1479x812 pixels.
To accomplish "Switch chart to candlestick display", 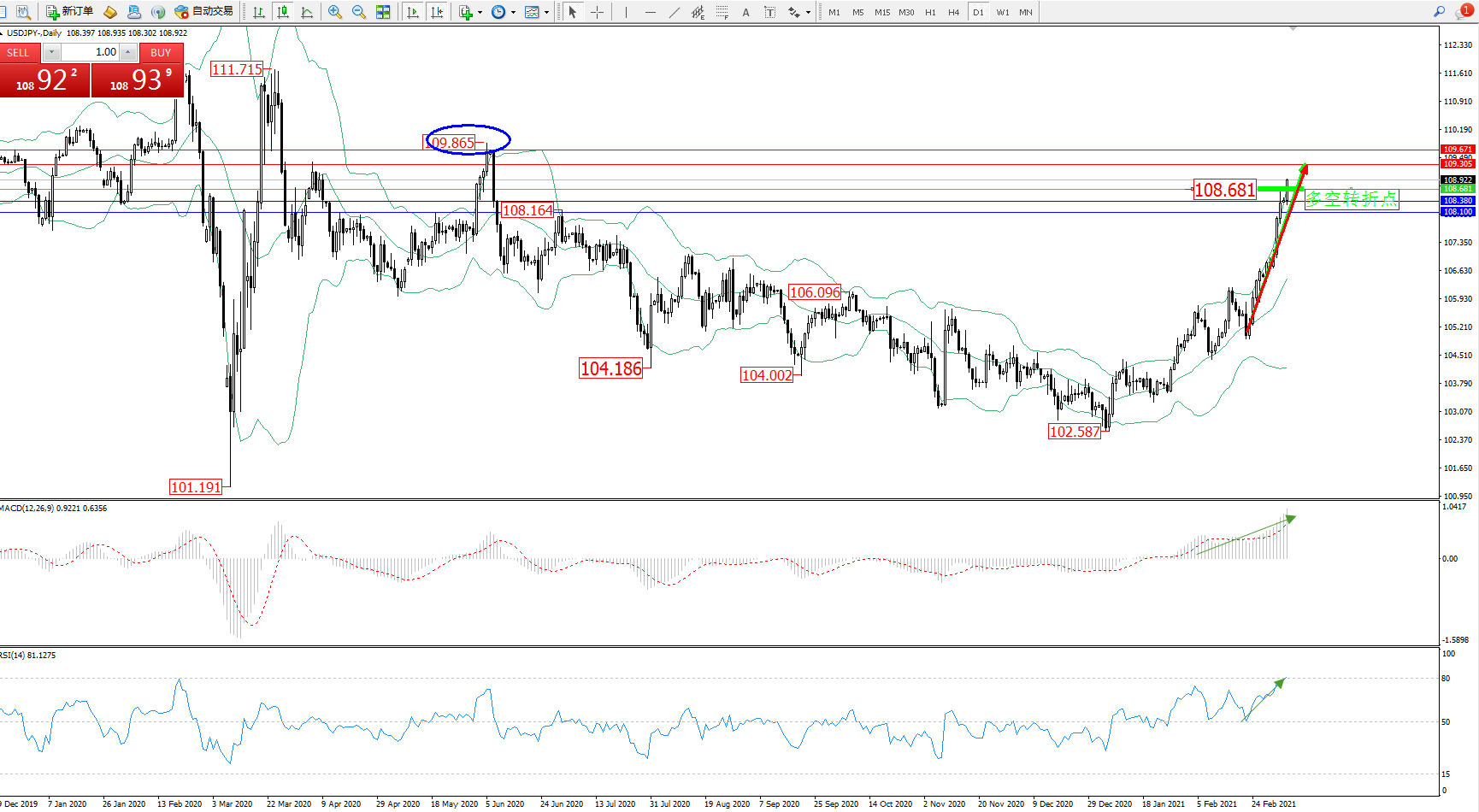I will [283, 12].
